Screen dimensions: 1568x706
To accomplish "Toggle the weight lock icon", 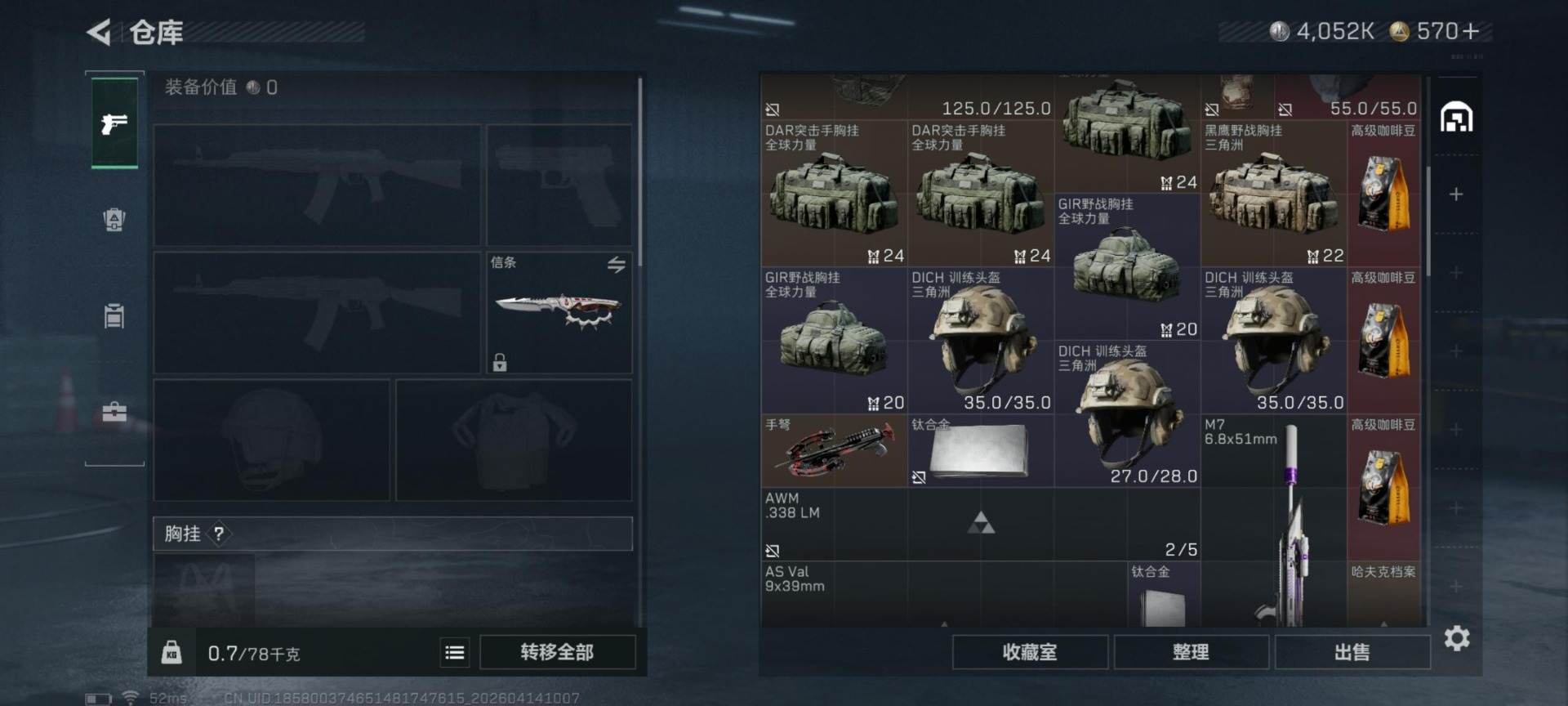I will pyautogui.click(x=171, y=652).
